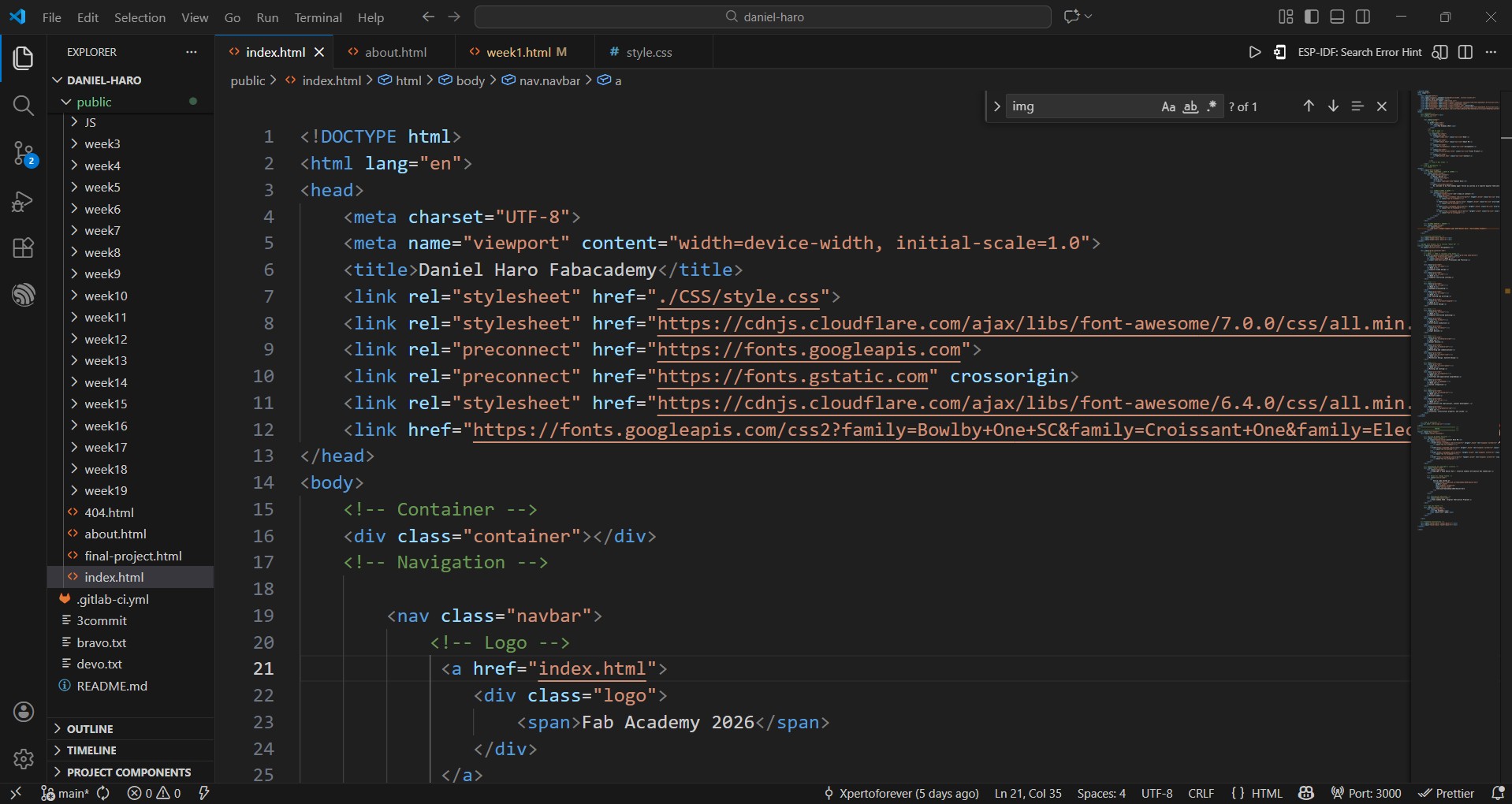Switch to the style.css tab
The image size is (1512, 804).
click(648, 52)
